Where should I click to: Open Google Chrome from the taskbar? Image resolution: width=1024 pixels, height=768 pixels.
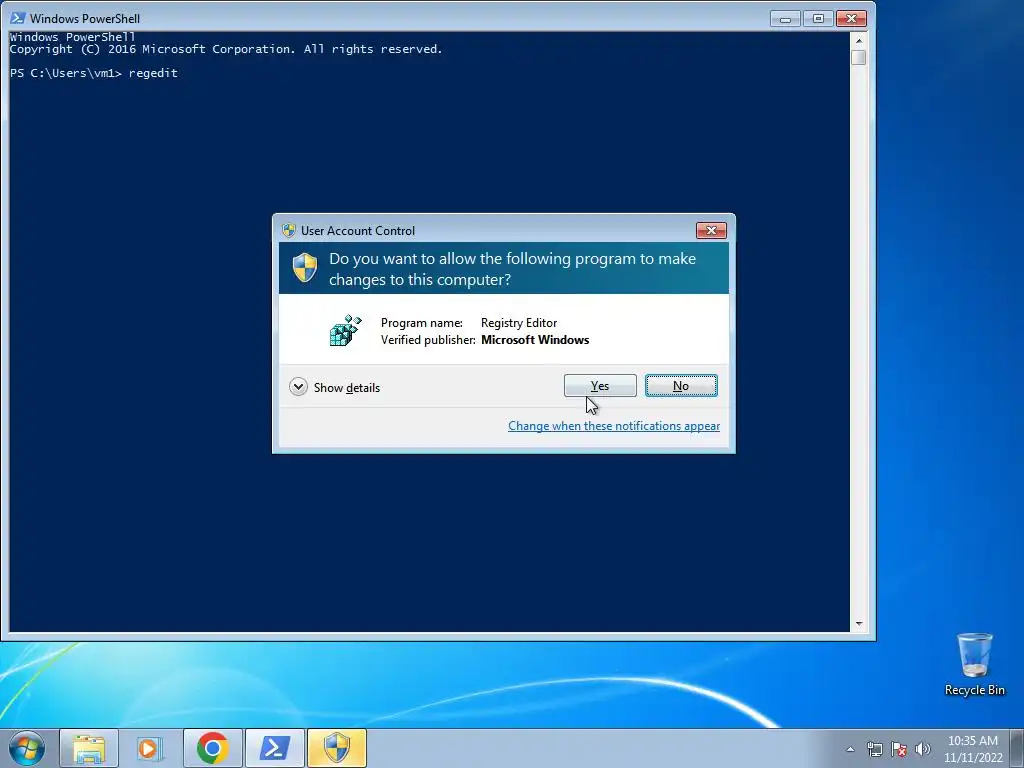212,748
